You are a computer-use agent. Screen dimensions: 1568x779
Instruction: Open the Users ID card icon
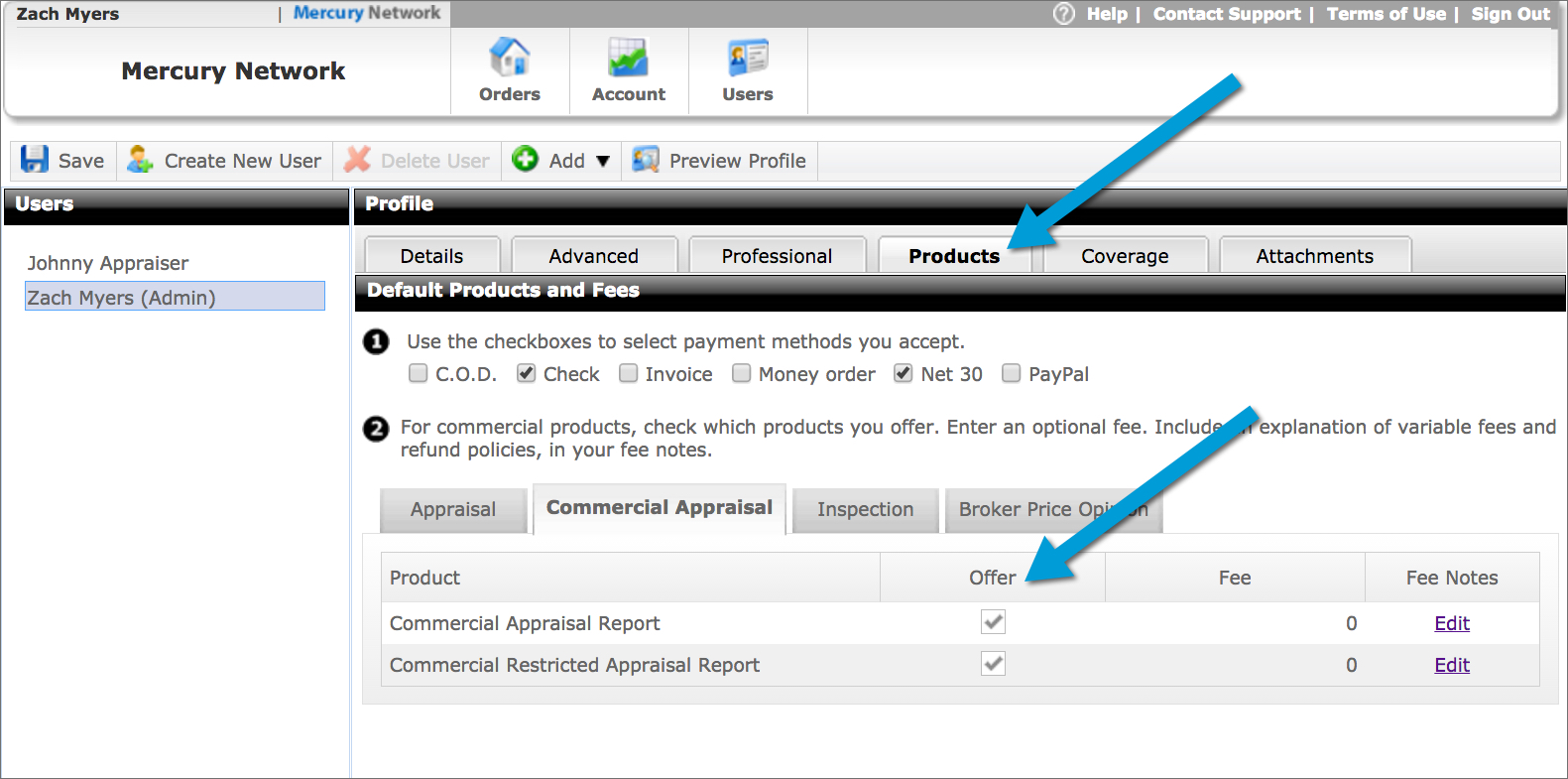[748, 57]
